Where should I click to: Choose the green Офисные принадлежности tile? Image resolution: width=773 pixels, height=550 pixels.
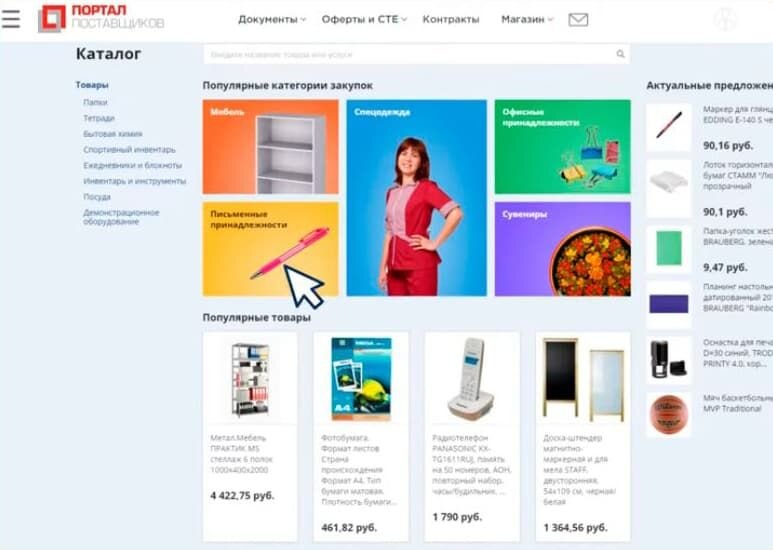pyautogui.click(x=562, y=147)
